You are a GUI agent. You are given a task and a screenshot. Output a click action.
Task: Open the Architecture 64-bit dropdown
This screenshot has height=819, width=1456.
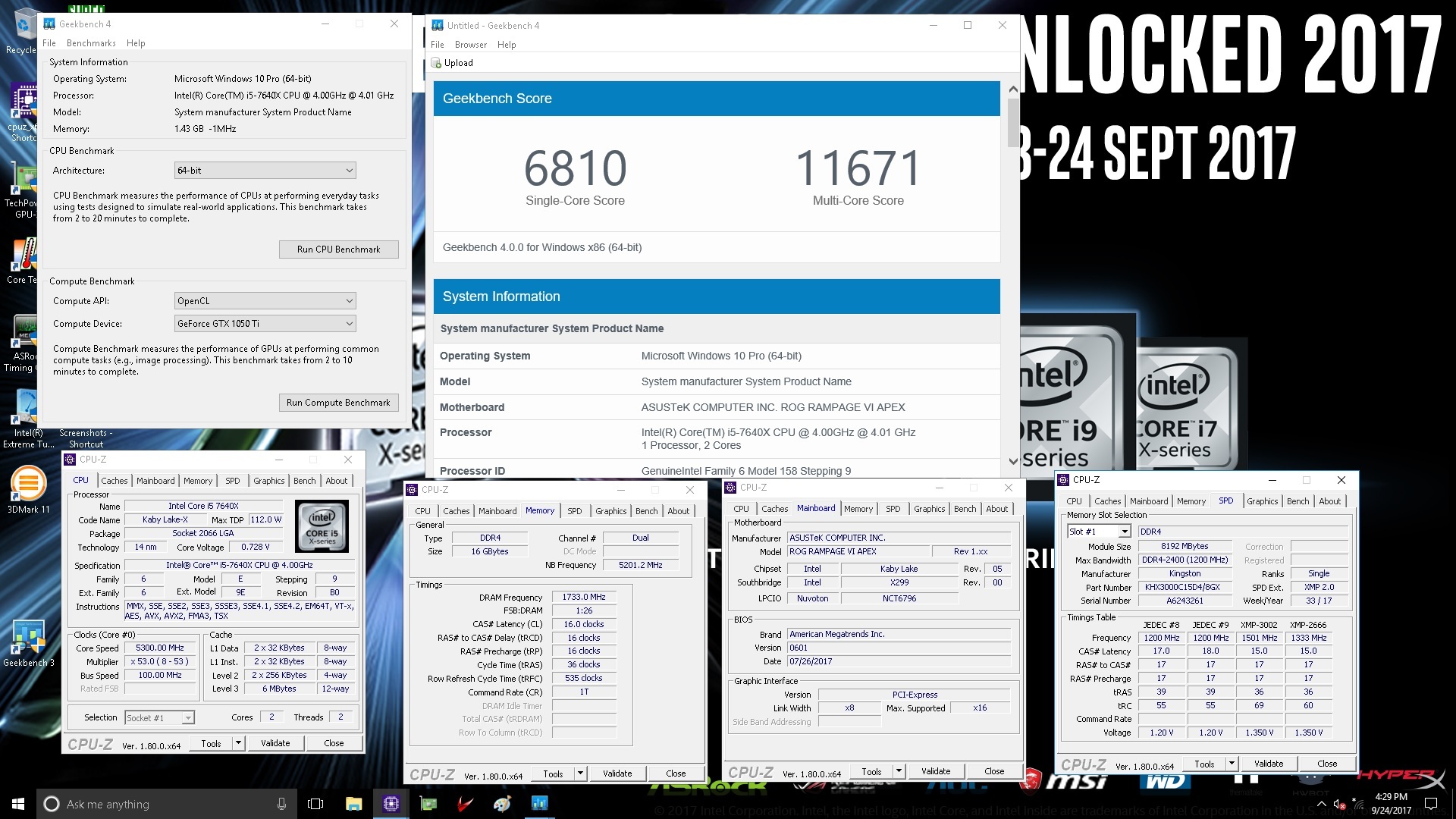pyautogui.click(x=265, y=171)
